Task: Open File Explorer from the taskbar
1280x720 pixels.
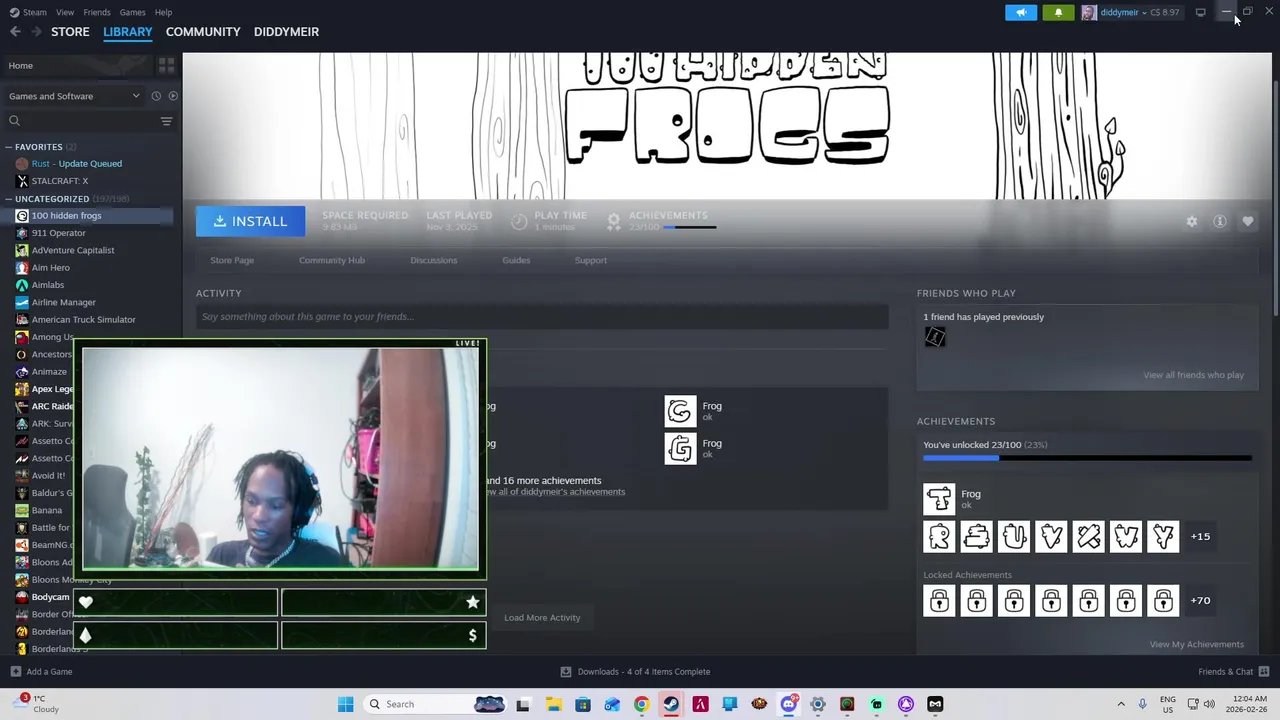Action: pos(553,704)
